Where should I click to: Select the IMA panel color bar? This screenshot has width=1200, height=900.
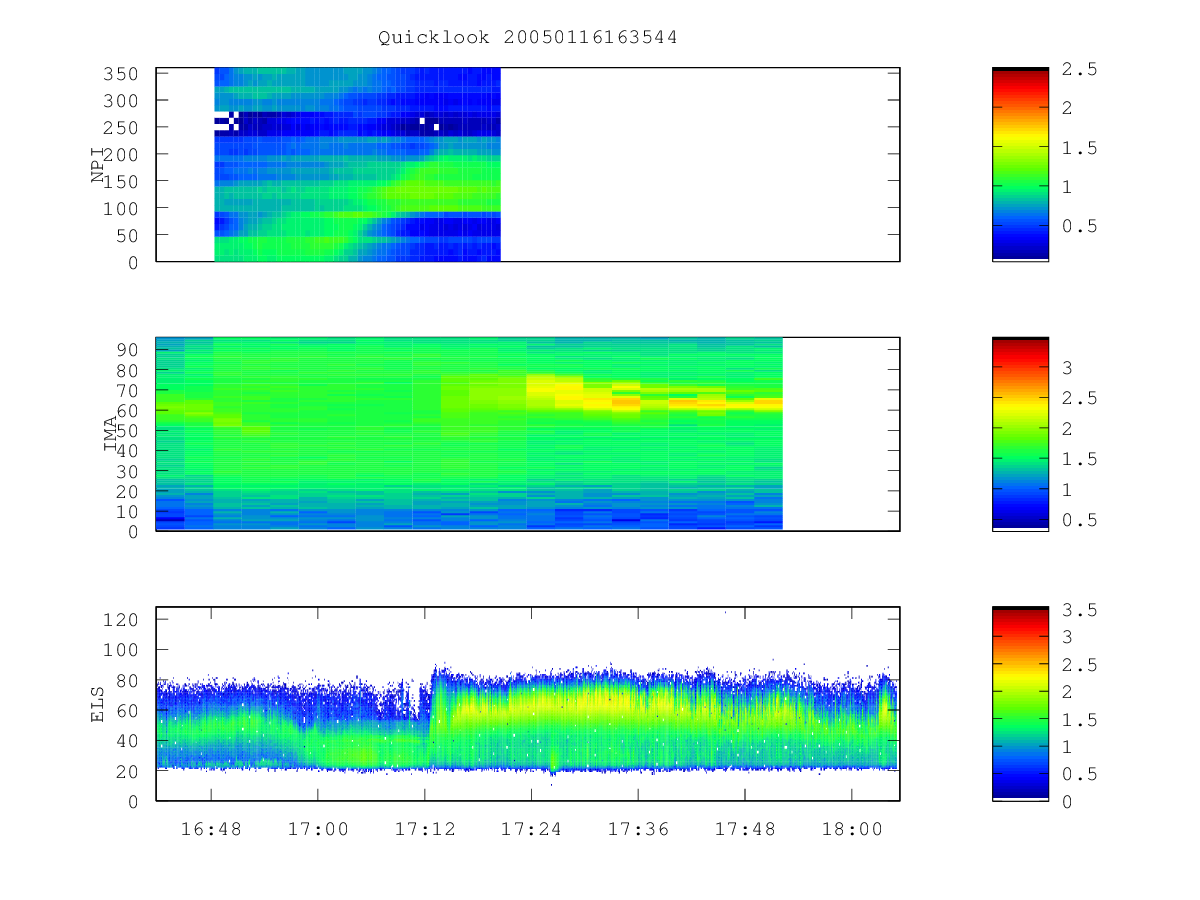coord(1020,434)
